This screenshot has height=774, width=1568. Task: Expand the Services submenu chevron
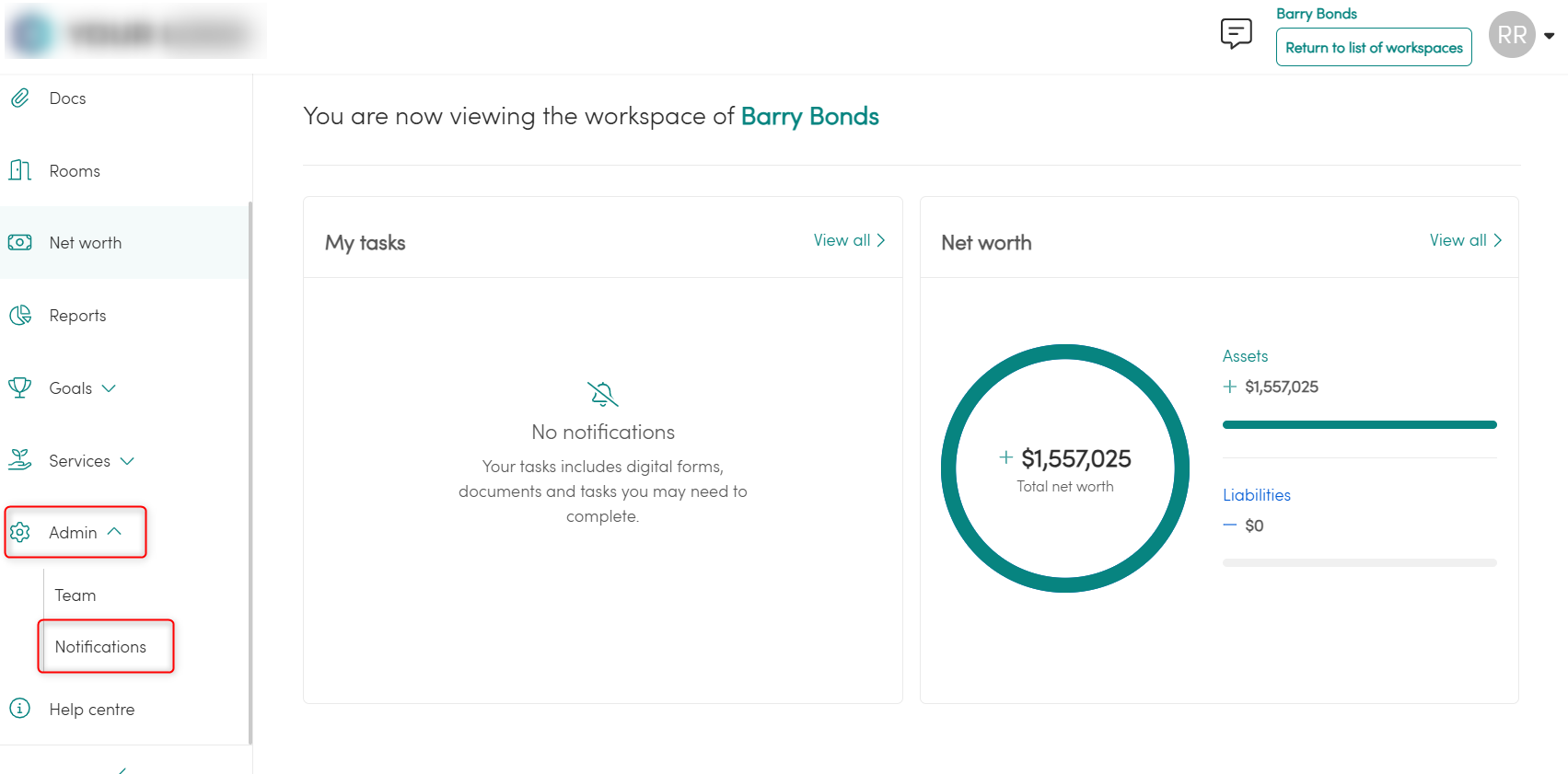click(127, 461)
